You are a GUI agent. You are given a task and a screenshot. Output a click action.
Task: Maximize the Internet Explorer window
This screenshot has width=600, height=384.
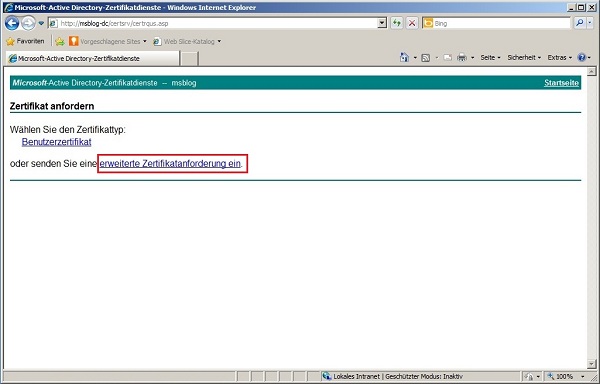[x=581, y=7]
